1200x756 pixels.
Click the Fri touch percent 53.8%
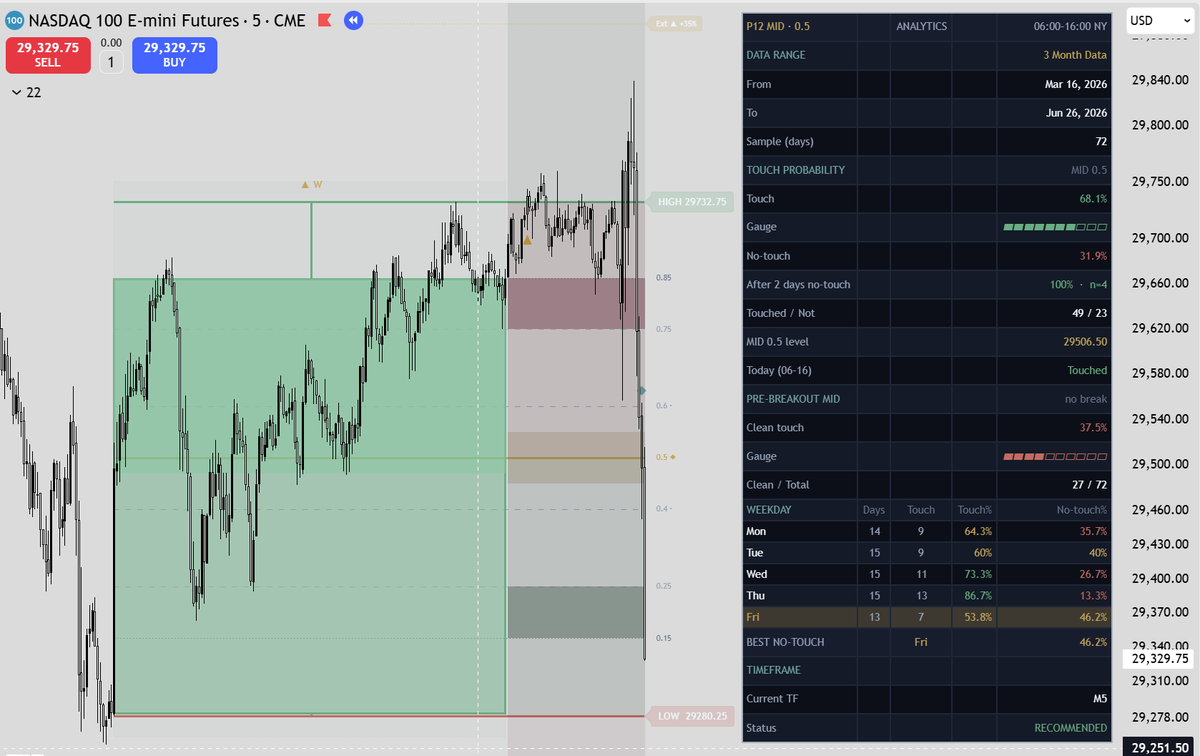[978, 617]
